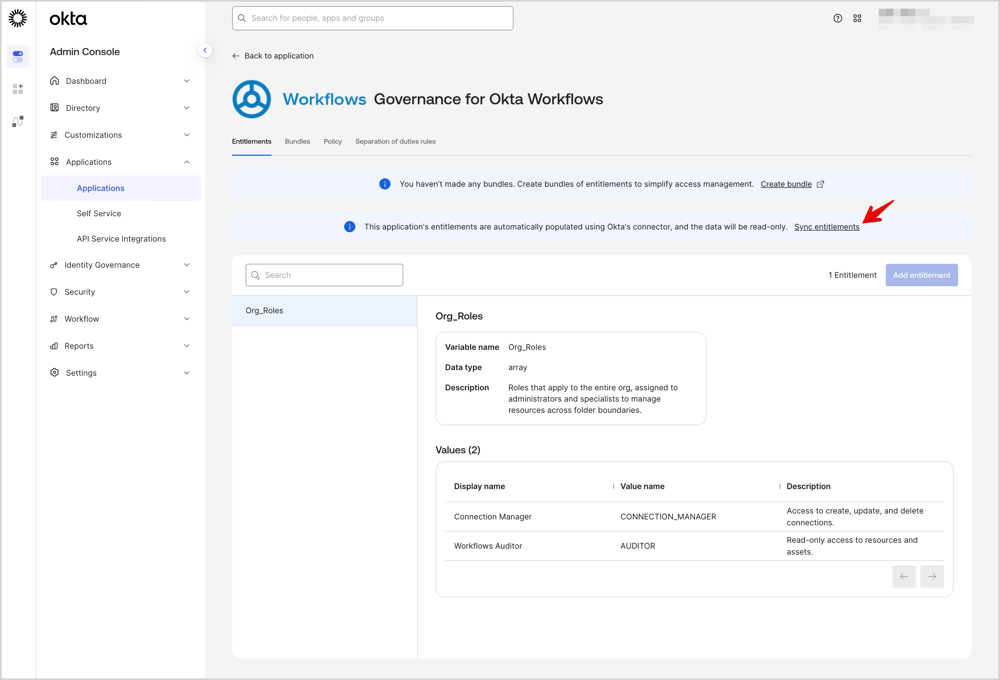Click the Sync entitlements link
Viewport: 1000px width, 680px height.
(826, 227)
